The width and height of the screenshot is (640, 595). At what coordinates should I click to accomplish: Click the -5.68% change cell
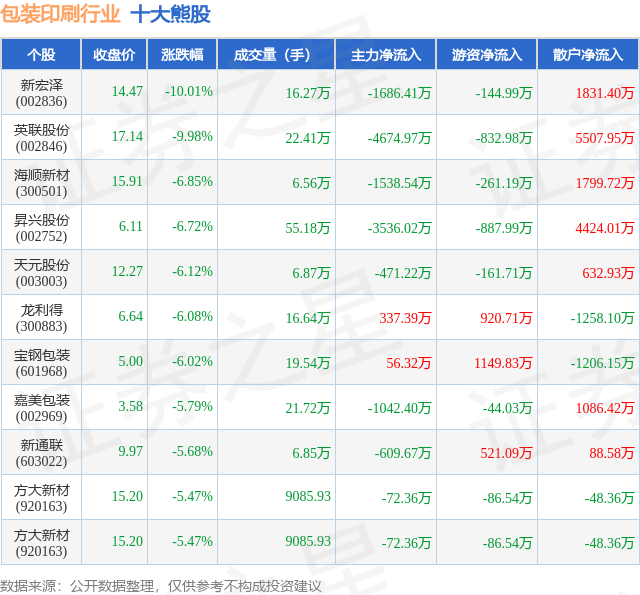point(192,451)
